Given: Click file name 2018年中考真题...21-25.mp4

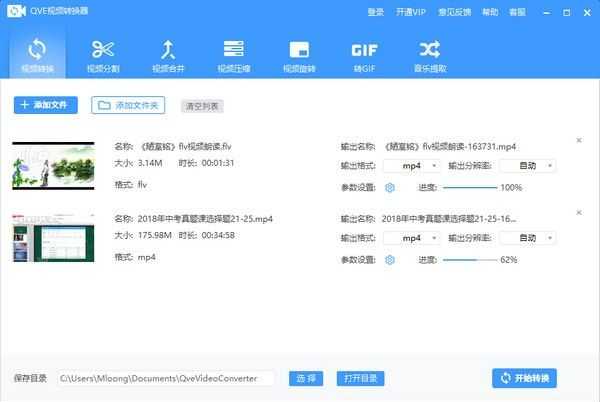Looking at the screenshot, I should [205, 219].
